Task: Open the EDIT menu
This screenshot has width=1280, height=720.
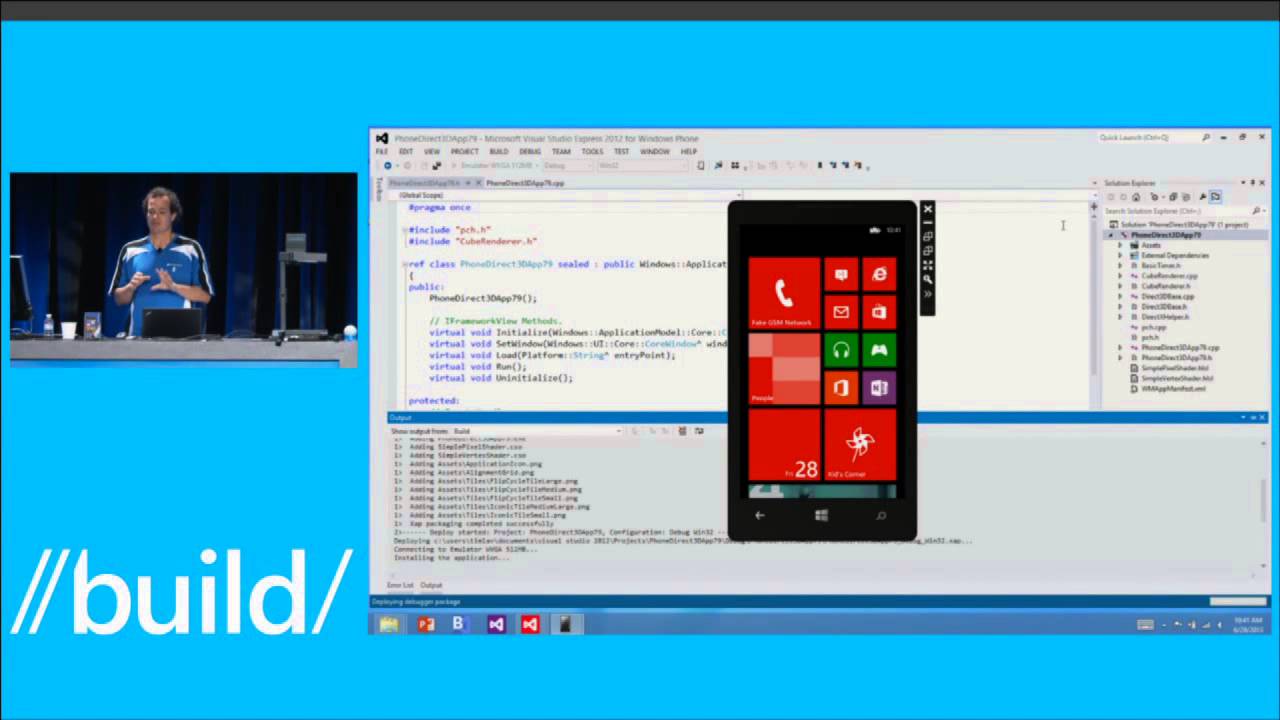Action: click(x=406, y=152)
